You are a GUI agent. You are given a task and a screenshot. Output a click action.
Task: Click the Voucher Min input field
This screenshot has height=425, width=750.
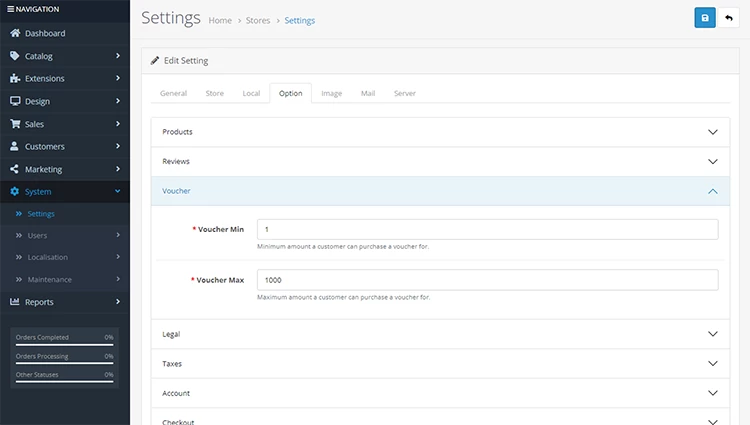click(x=487, y=229)
